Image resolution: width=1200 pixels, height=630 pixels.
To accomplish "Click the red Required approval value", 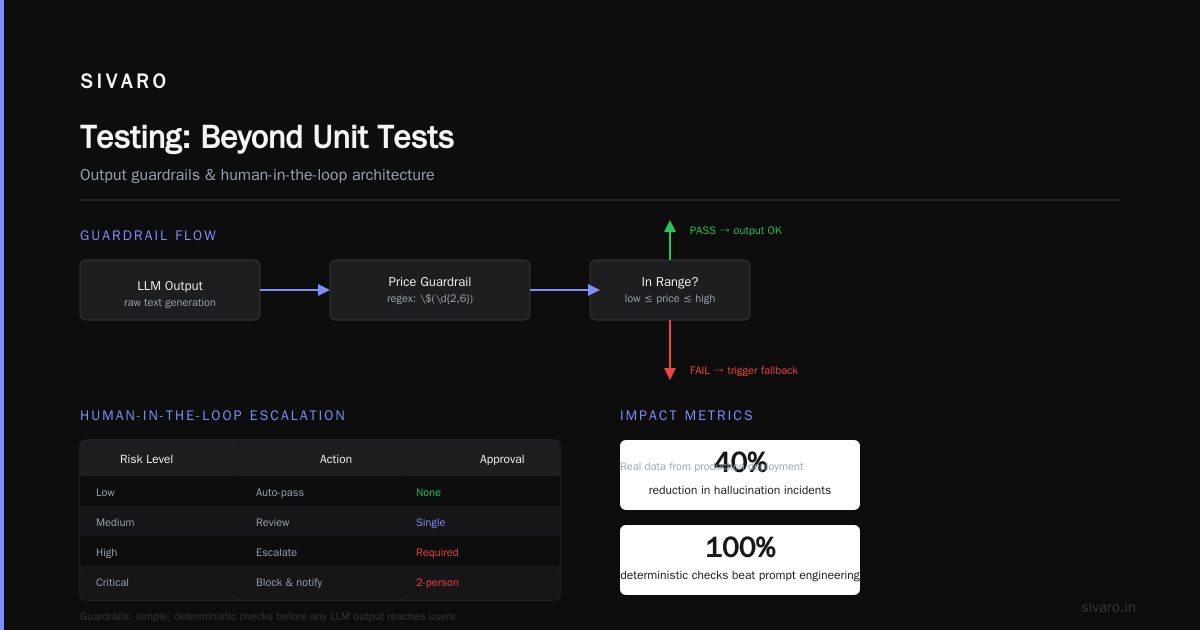I will [437, 552].
